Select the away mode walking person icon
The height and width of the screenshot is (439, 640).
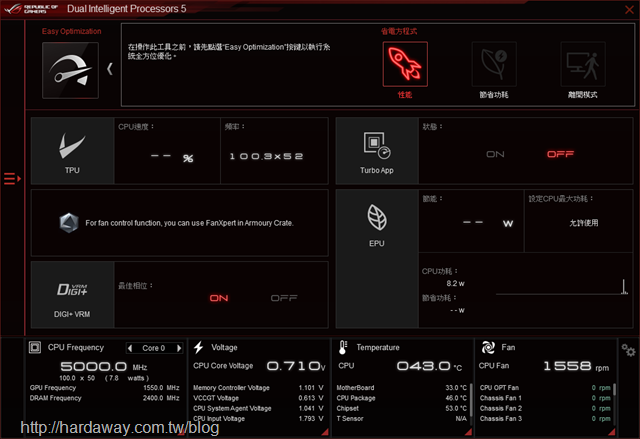click(583, 64)
